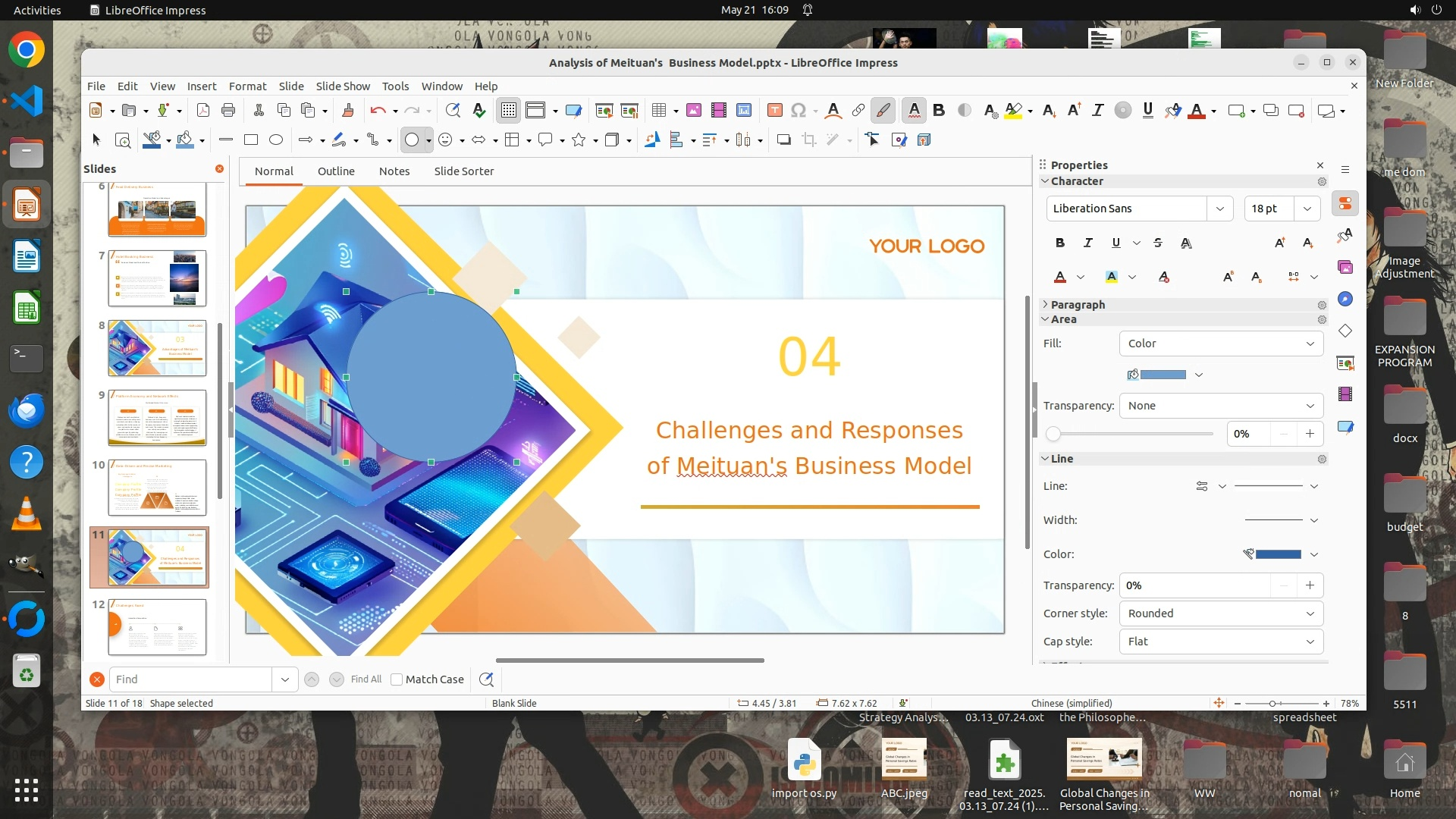Expand the Paragraph section
1456x819 pixels.
point(1078,304)
